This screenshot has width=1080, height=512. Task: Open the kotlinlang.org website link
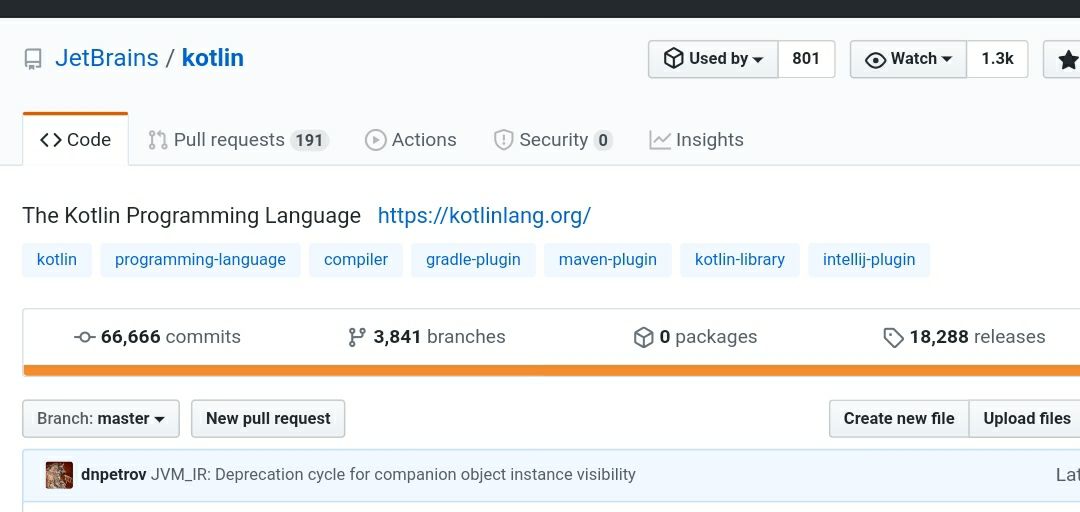[x=484, y=216]
